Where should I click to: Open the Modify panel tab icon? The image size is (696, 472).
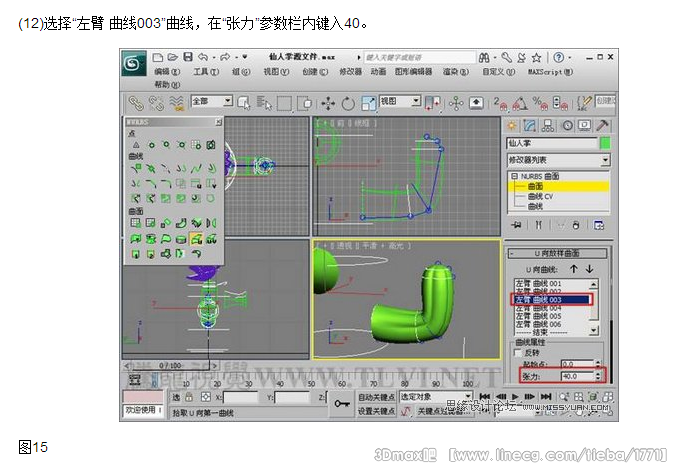pyautogui.click(x=530, y=126)
